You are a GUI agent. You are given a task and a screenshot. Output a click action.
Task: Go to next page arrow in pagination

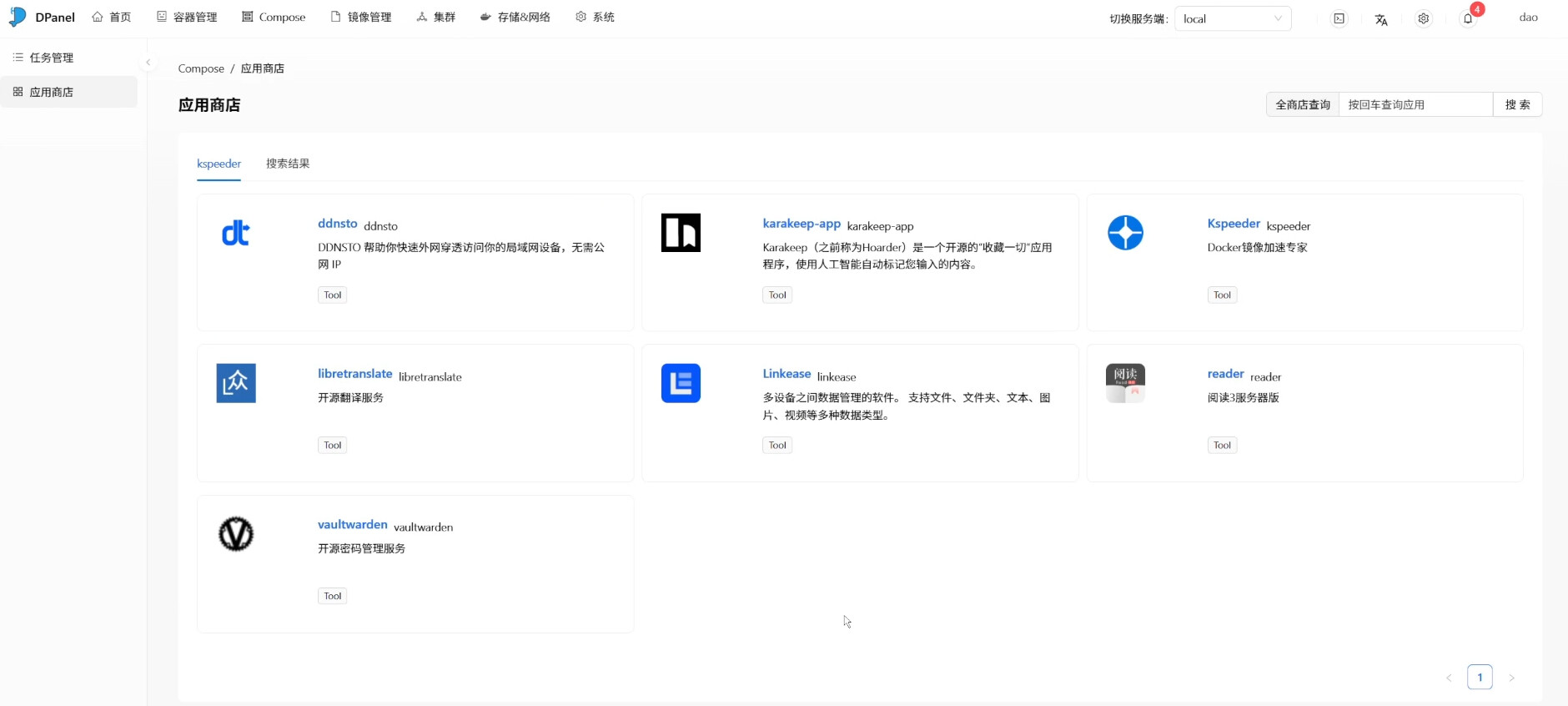pos(1511,678)
